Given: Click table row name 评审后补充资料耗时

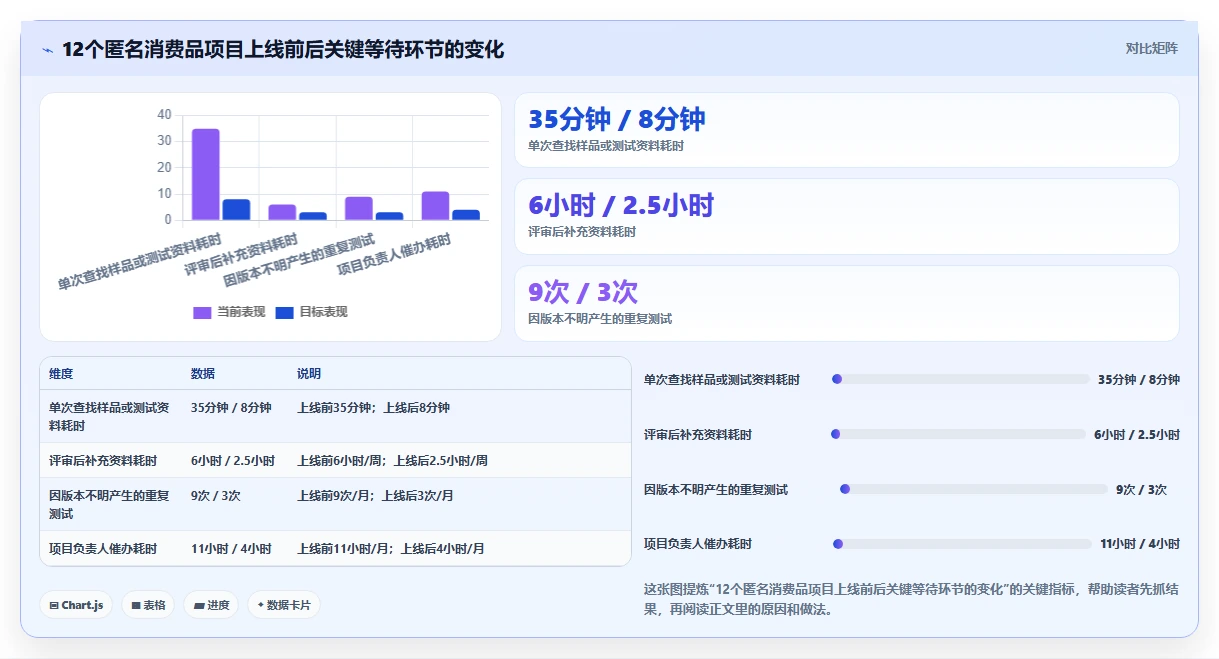Looking at the screenshot, I should pos(103,461).
